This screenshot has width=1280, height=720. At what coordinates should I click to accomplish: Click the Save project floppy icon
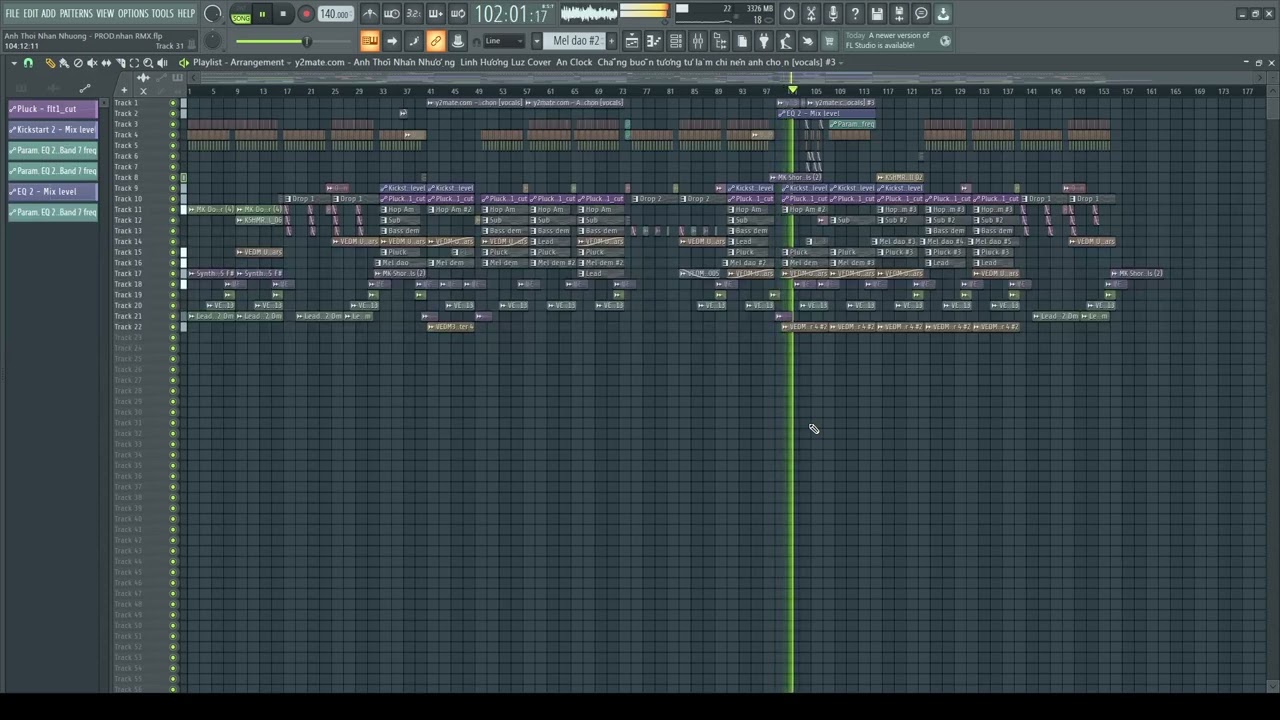877,14
